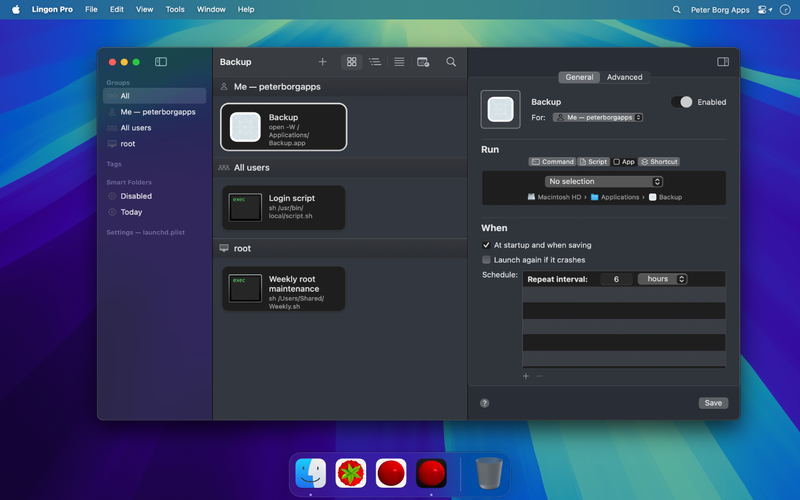This screenshot has height=500, width=800.
Task: Toggle the left sidebar icon
Action: (x=161, y=62)
